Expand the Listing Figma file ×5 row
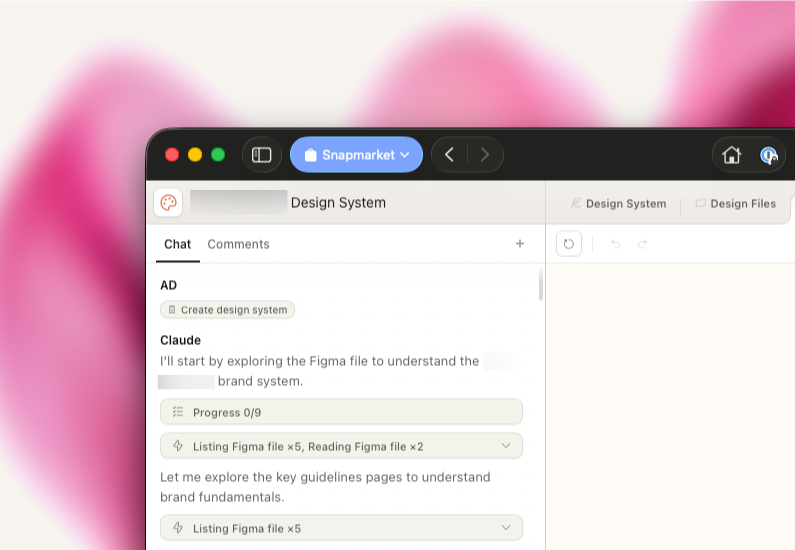The width and height of the screenshot is (795, 550). coord(341,528)
